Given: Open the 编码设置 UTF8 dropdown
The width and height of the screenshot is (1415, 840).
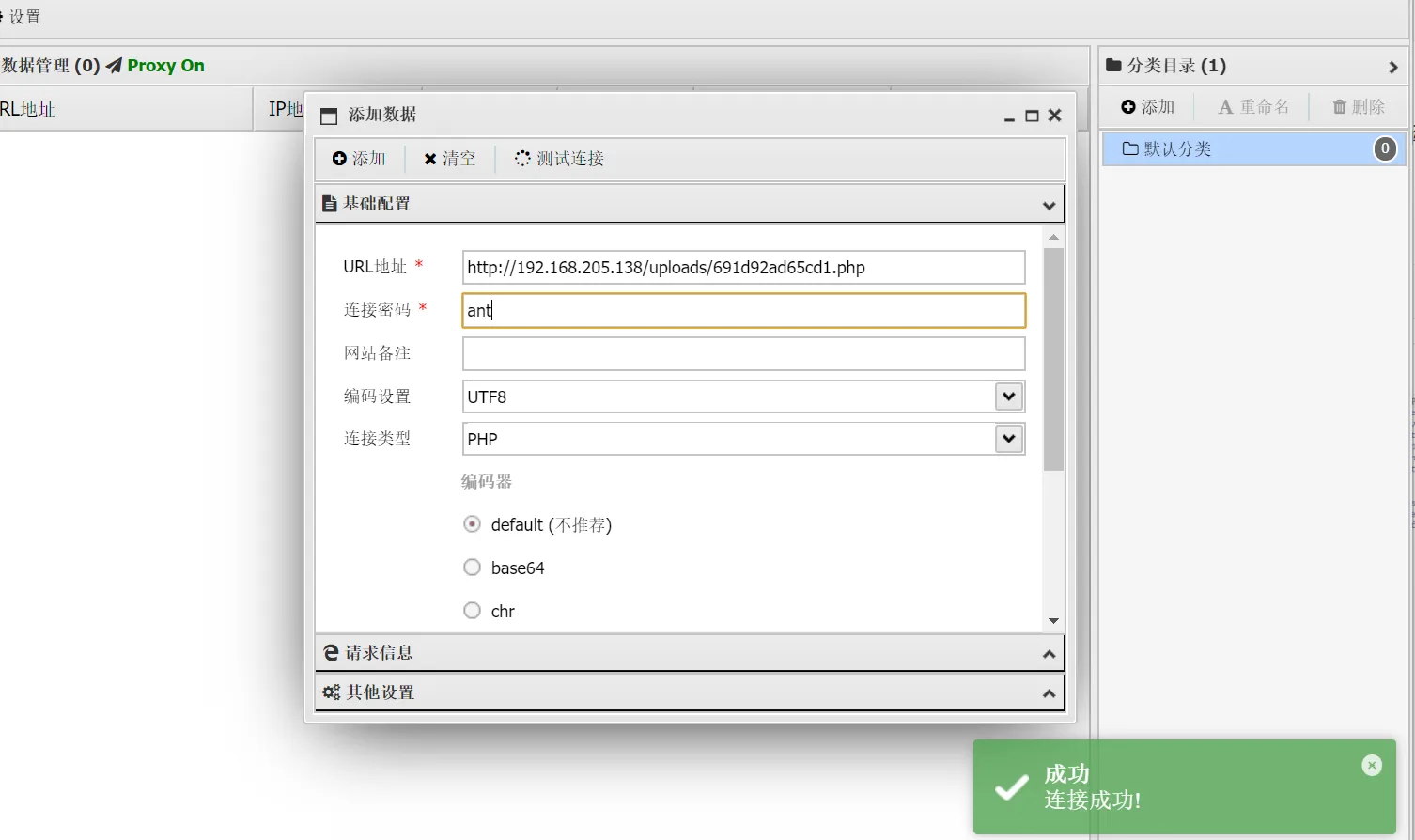Looking at the screenshot, I should pos(1008,397).
